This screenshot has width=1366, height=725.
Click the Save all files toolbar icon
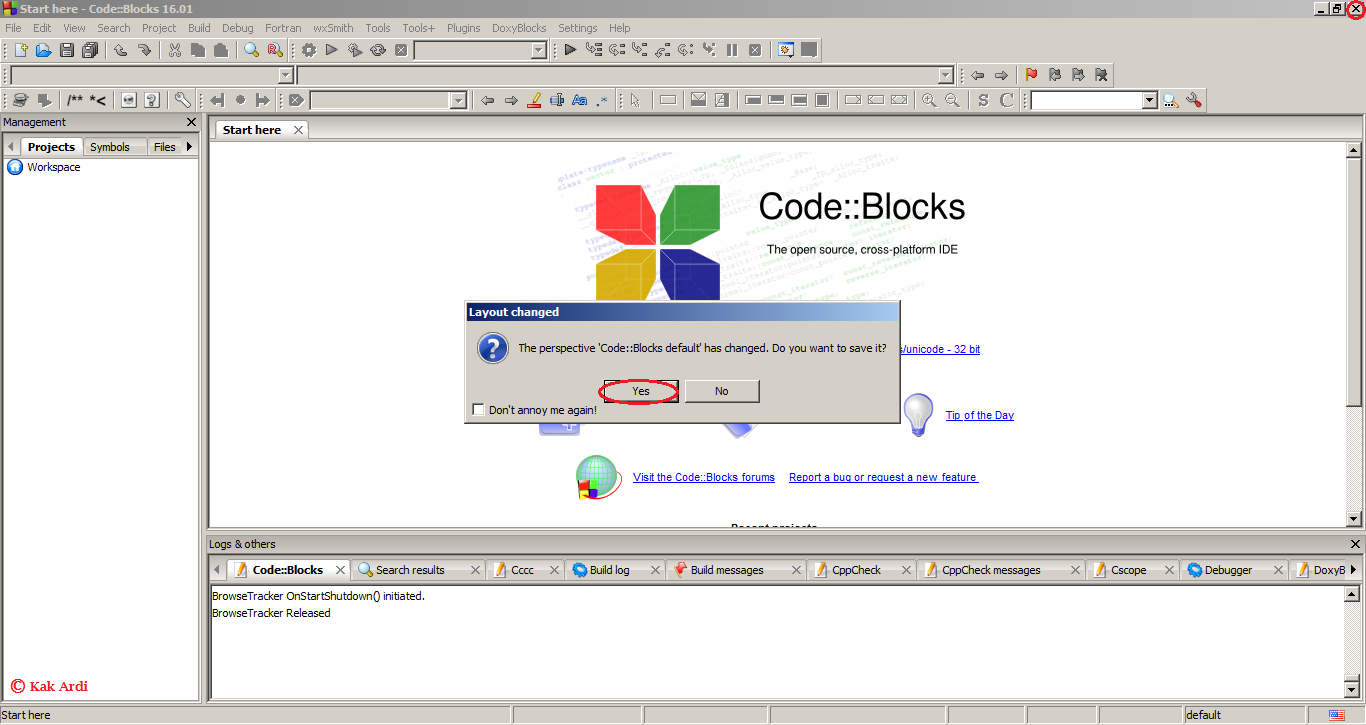pos(89,49)
